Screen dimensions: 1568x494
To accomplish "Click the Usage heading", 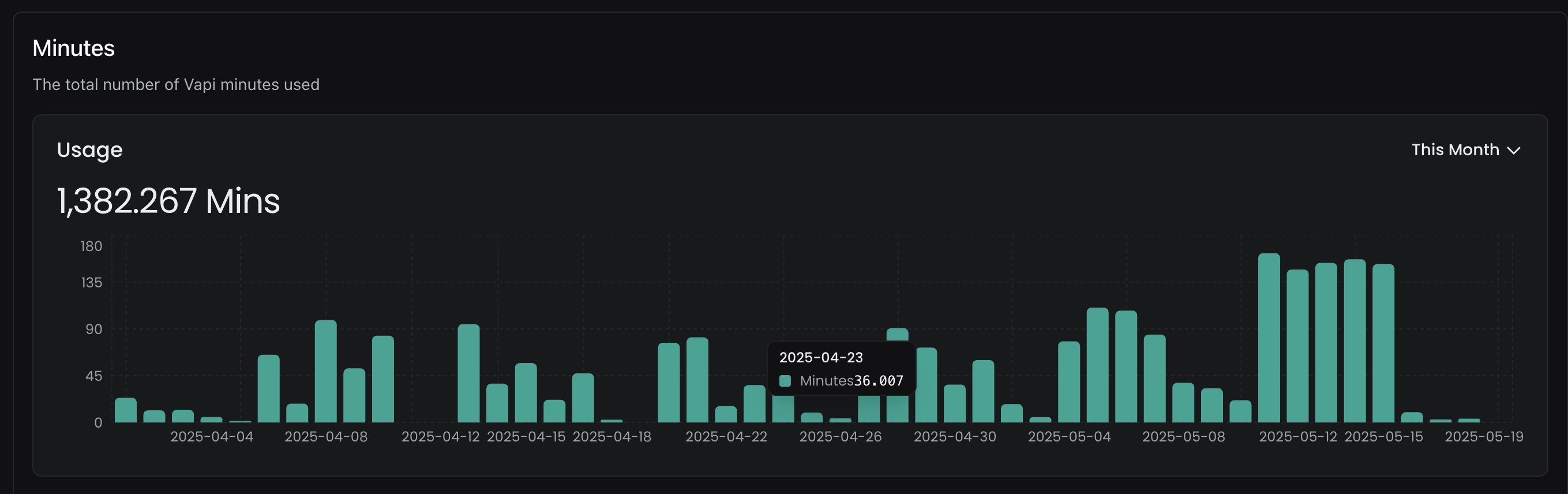I will pos(89,150).
